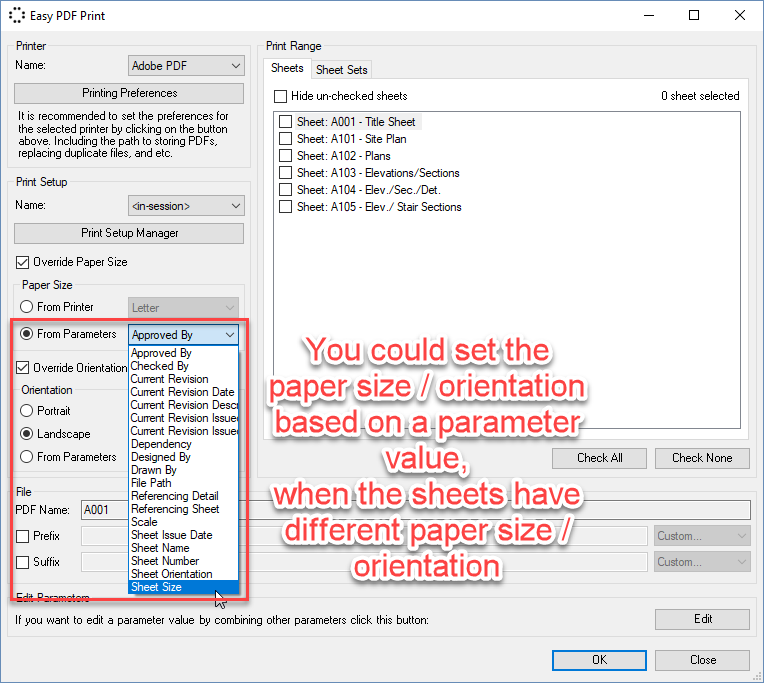Select the Landscape orientation radio
The height and width of the screenshot is (683, 764).
pos(26,434)
